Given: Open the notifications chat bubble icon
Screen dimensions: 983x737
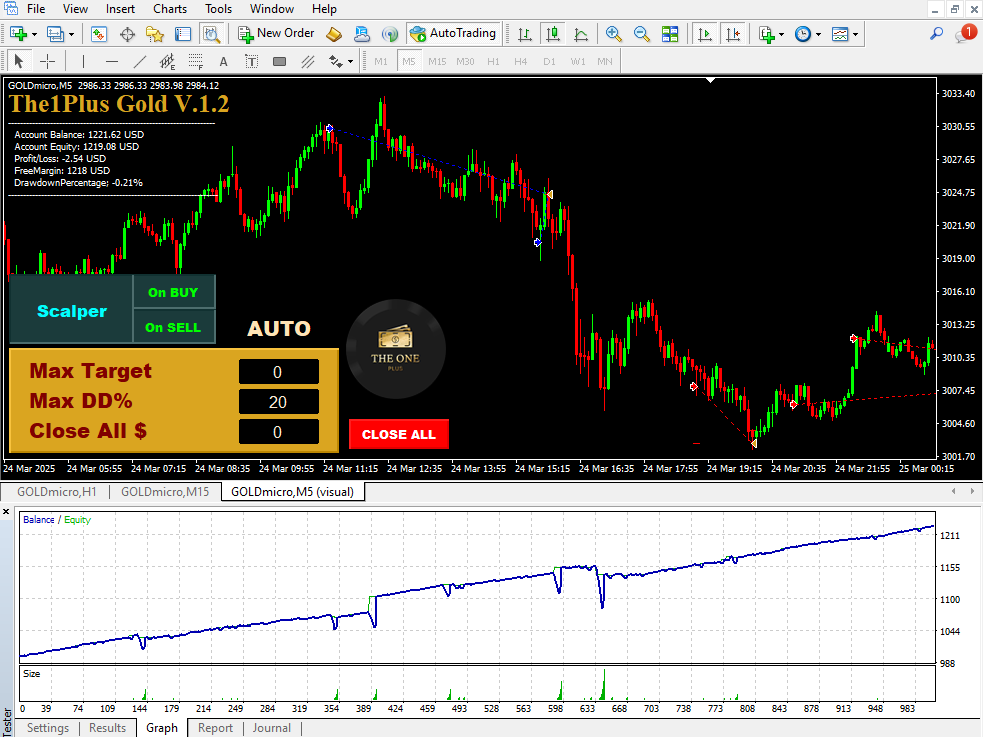Looking at the screenshot, I should click(x=965, y=34).
